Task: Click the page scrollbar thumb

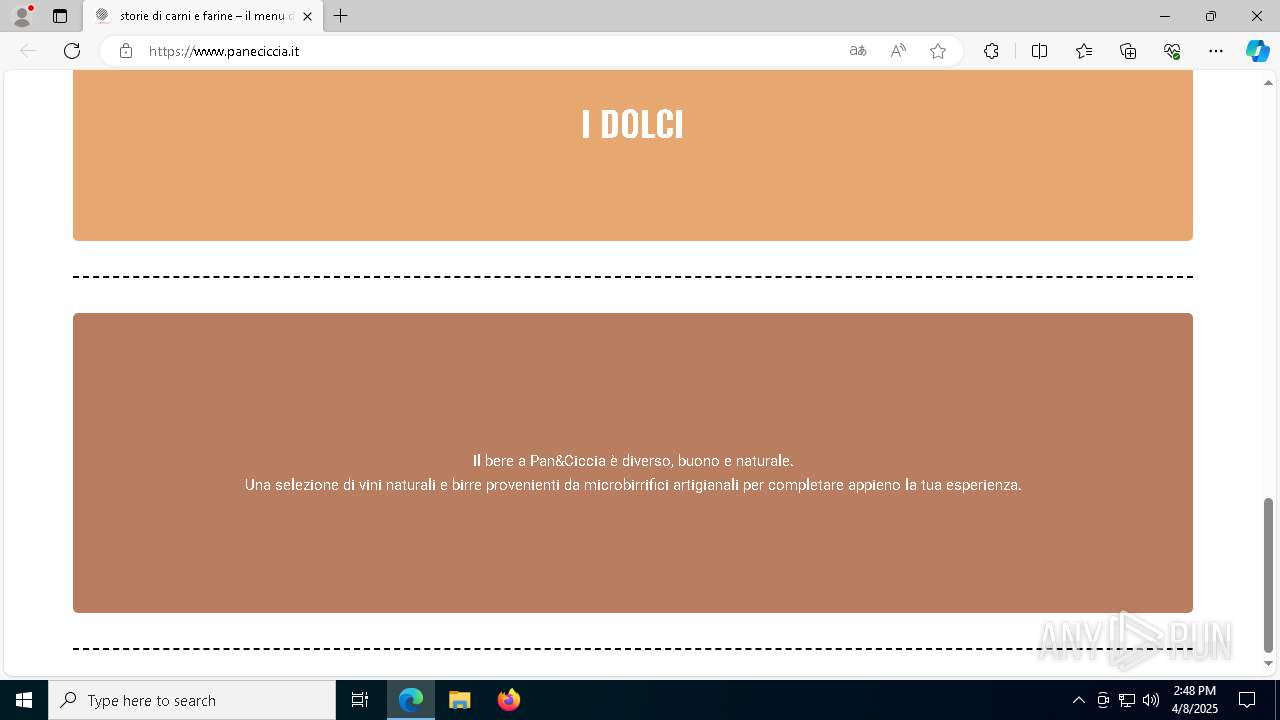Action: coord(1268,574)
